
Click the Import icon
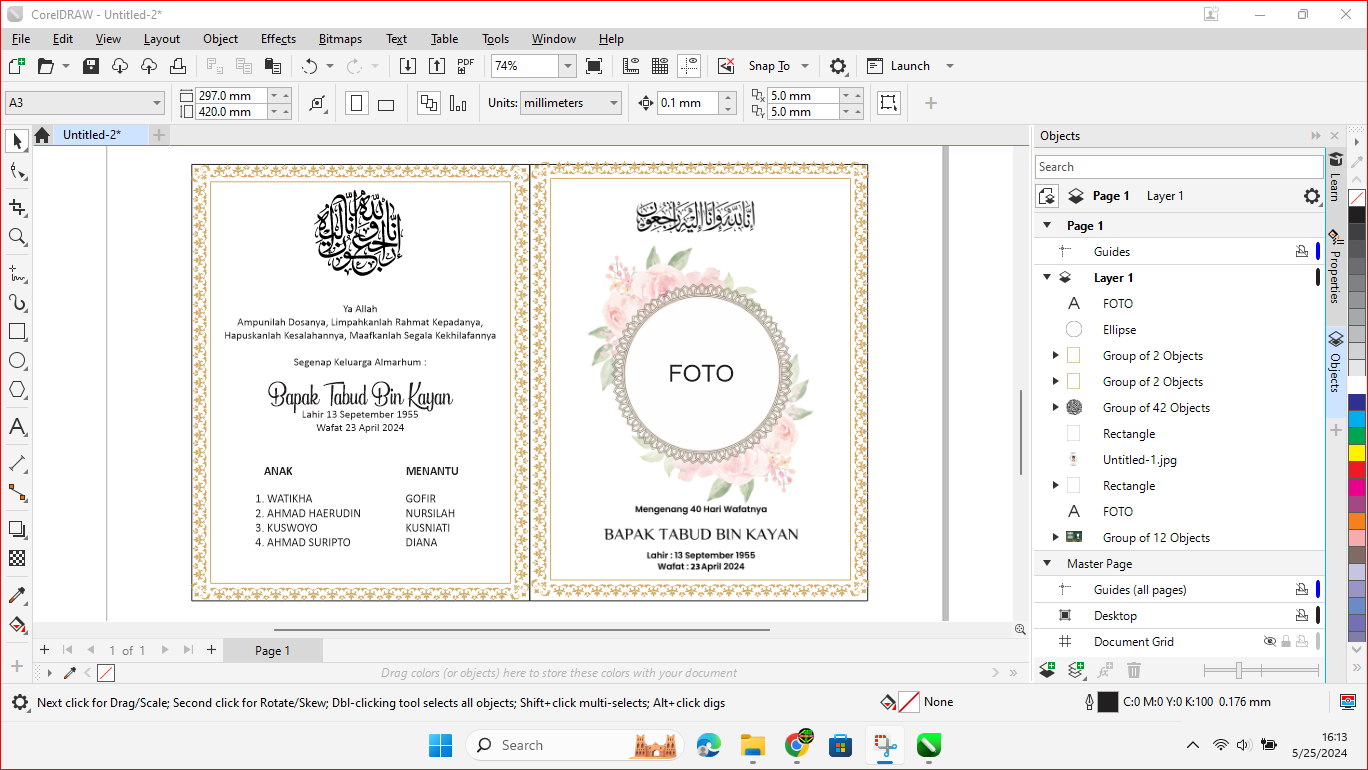[x=408, y=66]
